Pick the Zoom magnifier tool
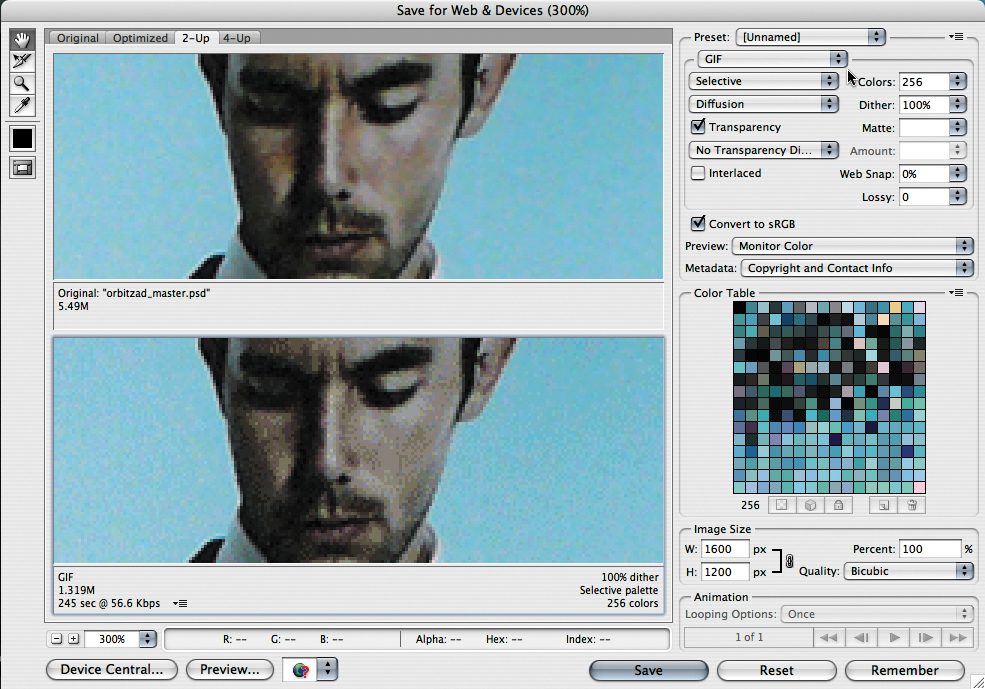985x689 pixels. click(x=22, y=84)
